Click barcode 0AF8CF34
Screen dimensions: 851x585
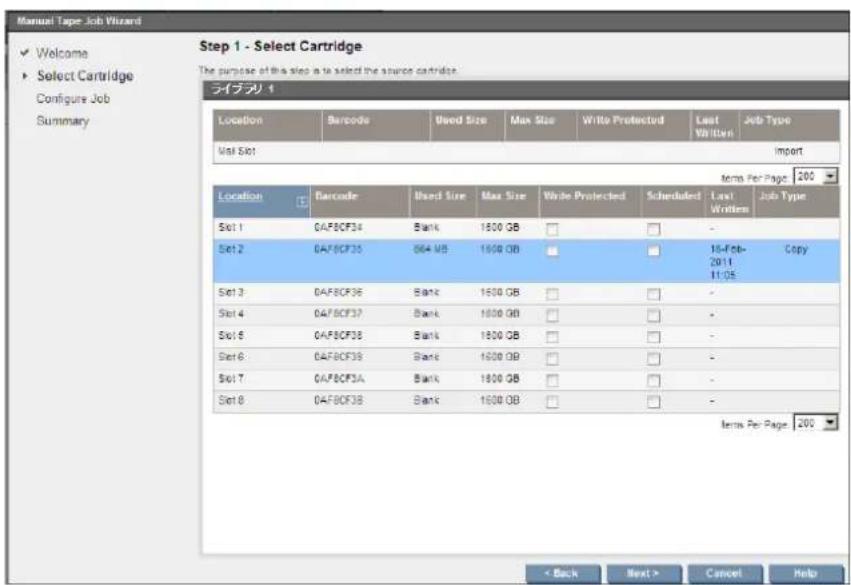click(338, 227)
